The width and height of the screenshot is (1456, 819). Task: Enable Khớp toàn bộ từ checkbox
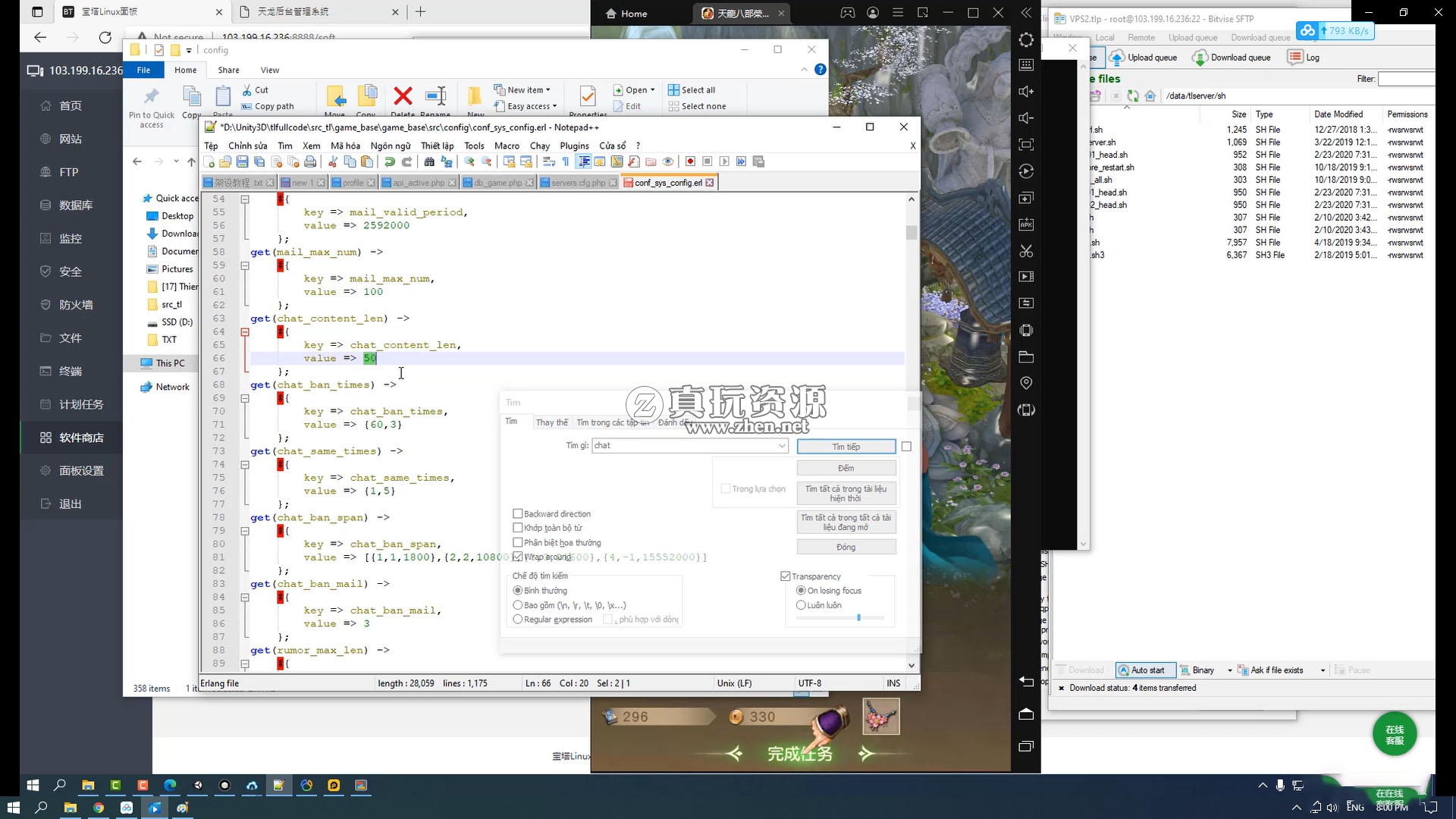[x=518, y=528]
